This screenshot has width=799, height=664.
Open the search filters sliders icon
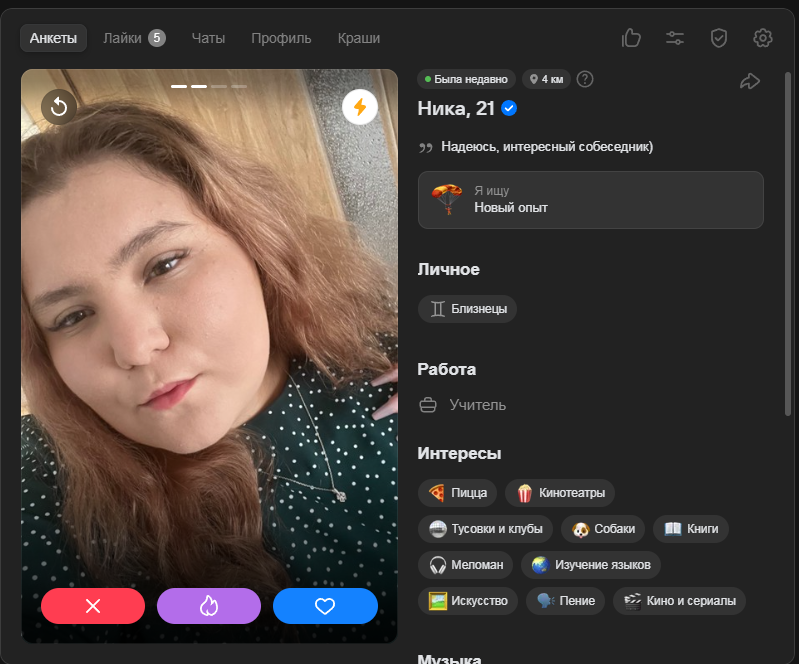[675, 38]
